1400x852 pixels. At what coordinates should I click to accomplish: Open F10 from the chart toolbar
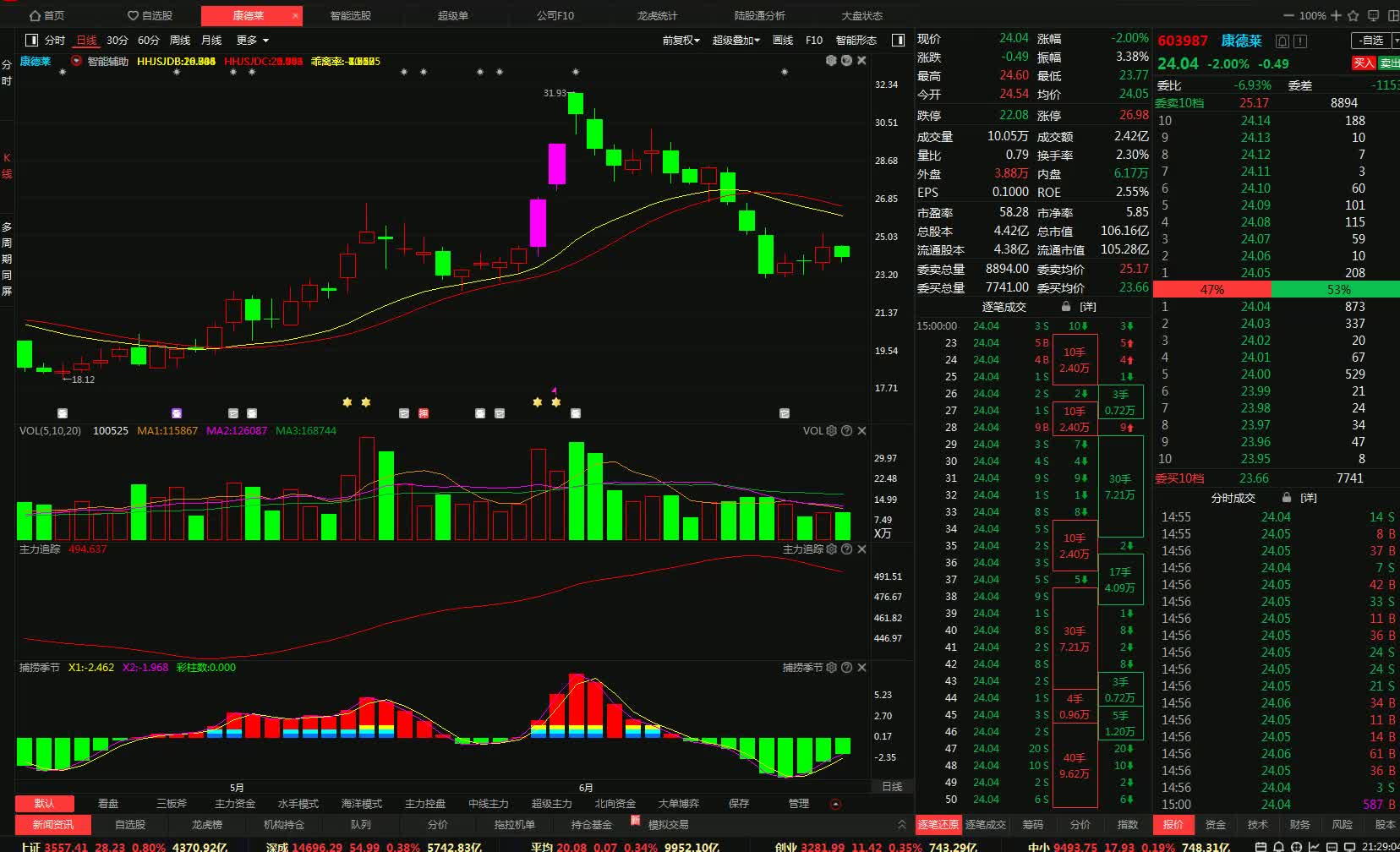pos(814,40)
